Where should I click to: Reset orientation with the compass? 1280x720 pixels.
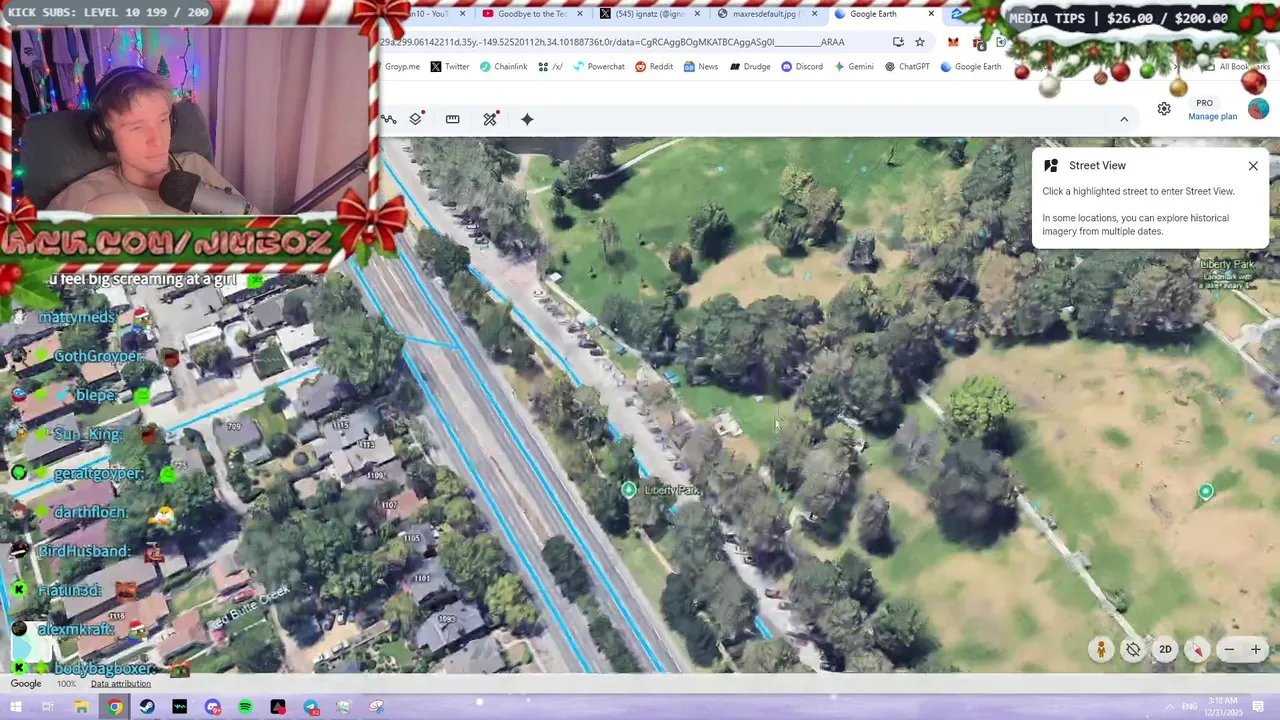coord(1197,650)
